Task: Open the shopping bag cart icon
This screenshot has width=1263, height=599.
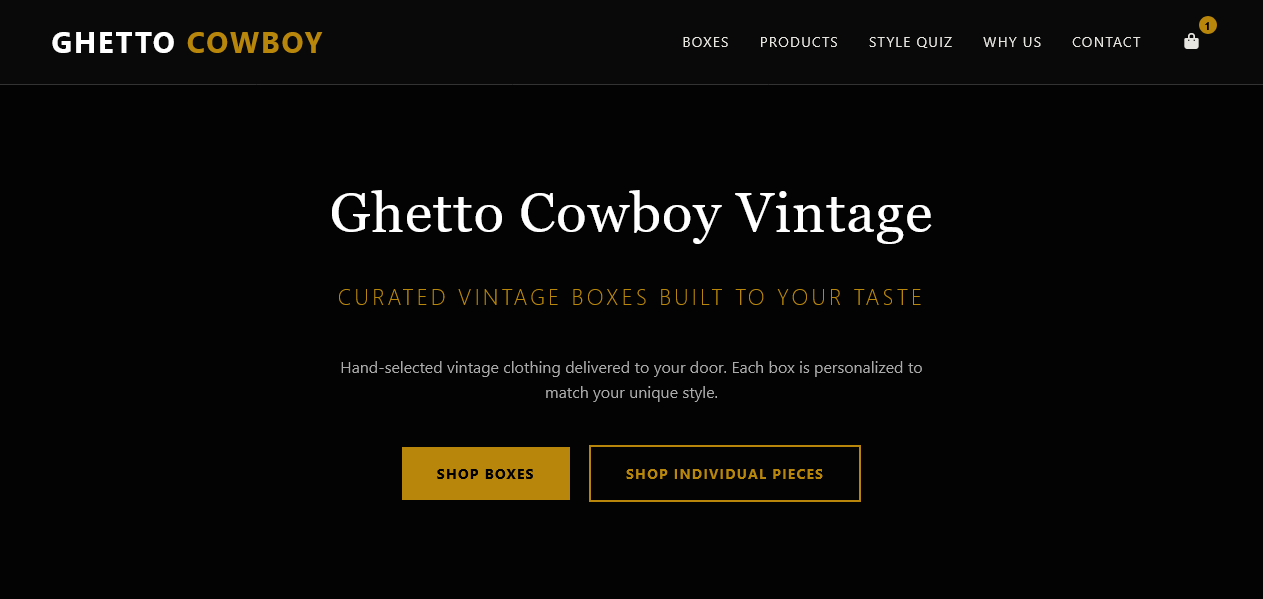Action: (1191, 42)
